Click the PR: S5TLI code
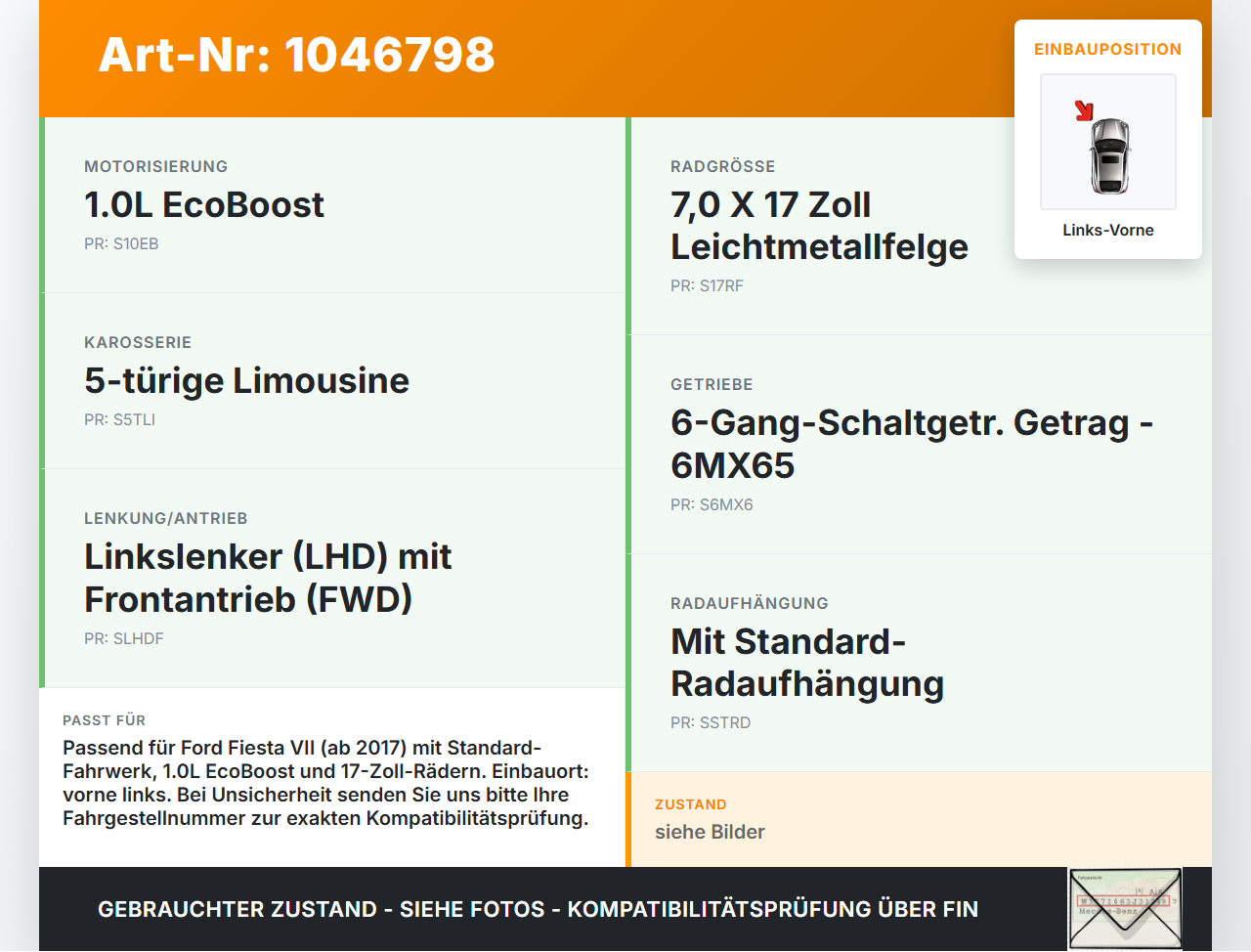Screen dimensions: 1251x952 tap(119, 419)
